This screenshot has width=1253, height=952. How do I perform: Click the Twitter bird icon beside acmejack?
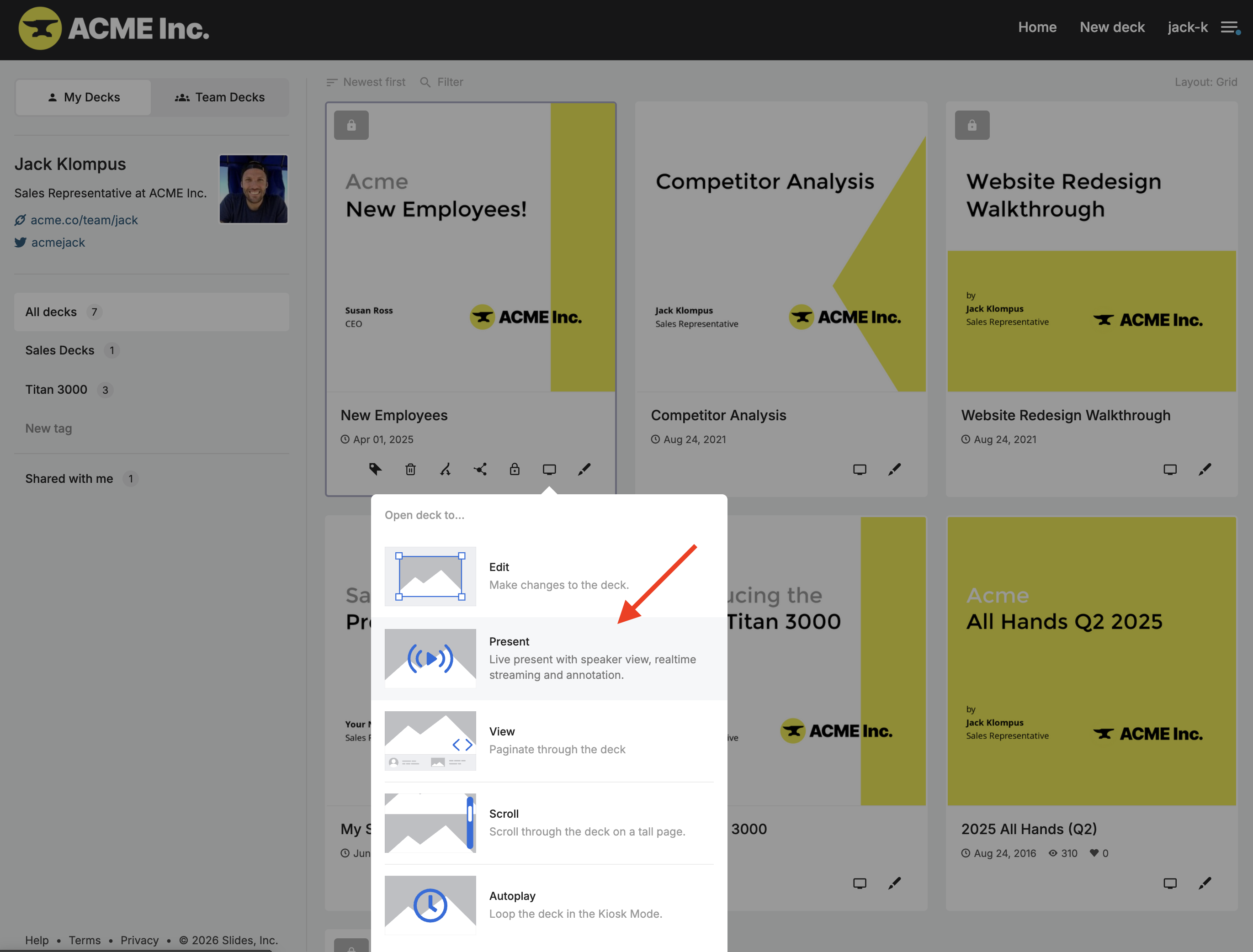[x=21, y=243]
